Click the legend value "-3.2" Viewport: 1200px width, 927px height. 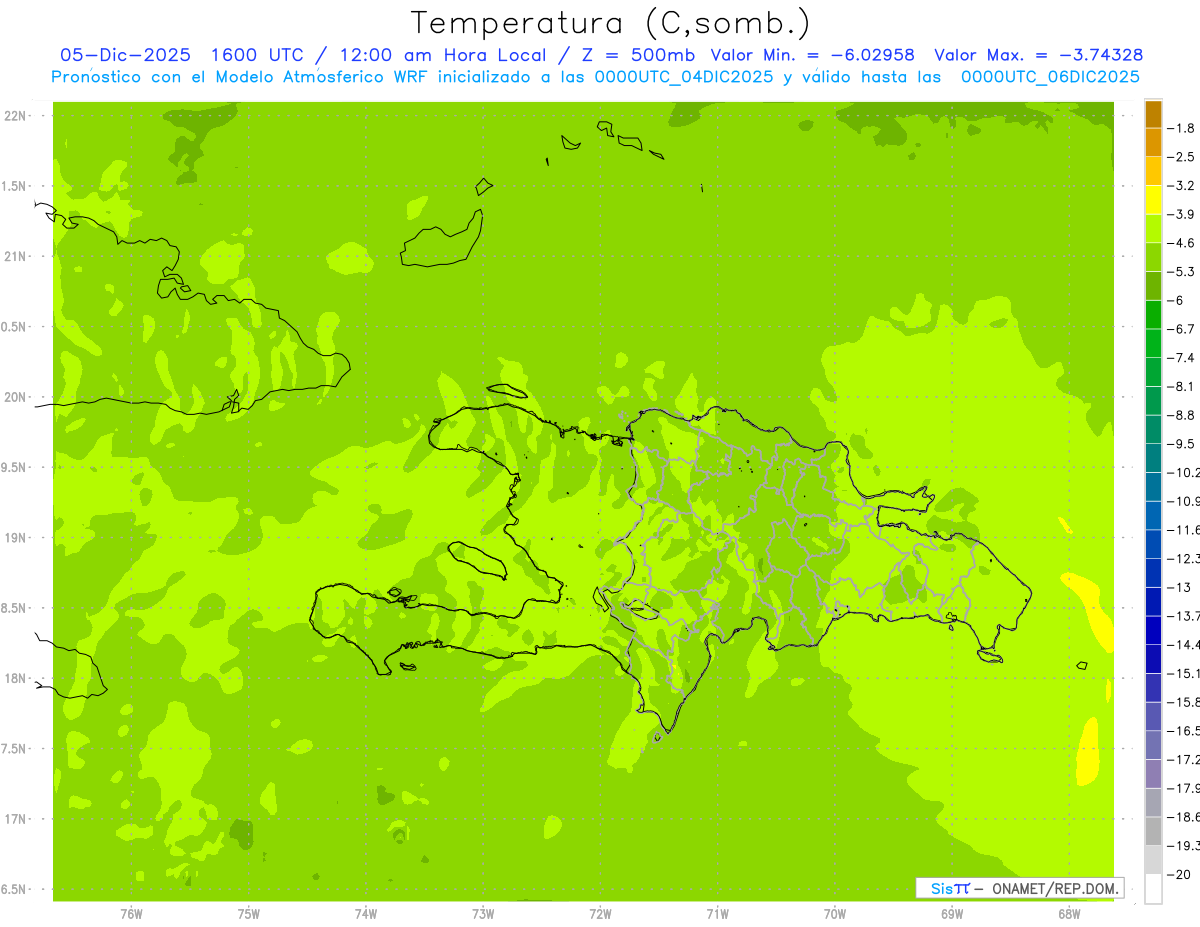tap(1183, 186)
